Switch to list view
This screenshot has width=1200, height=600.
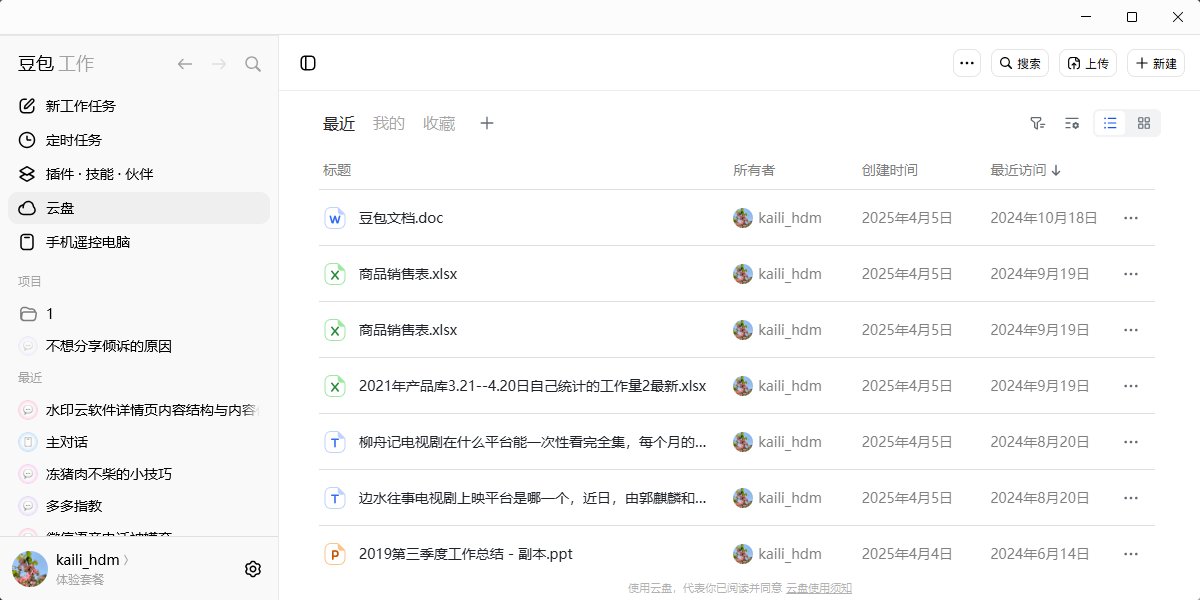click(x=1110, y=123)
